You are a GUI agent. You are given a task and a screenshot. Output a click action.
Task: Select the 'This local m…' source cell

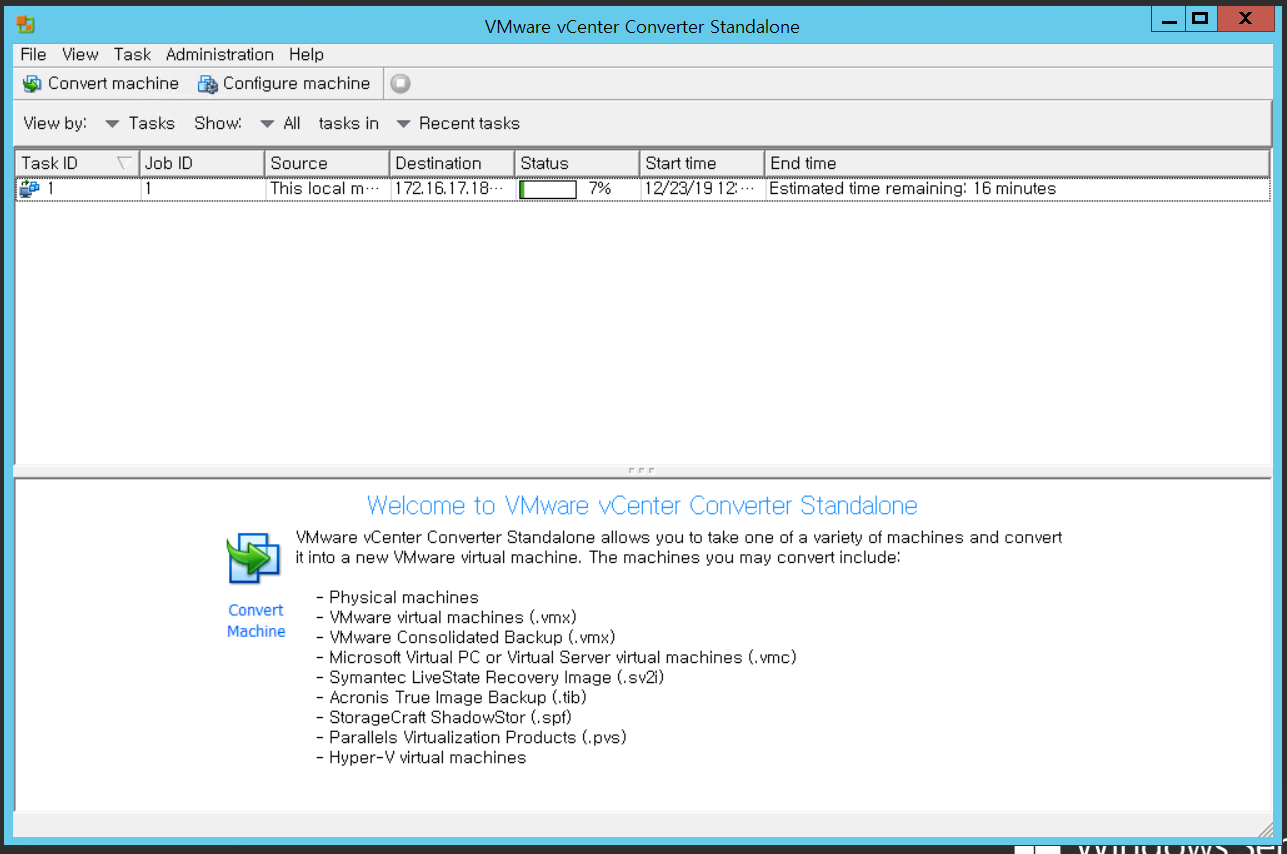(327, 189)
